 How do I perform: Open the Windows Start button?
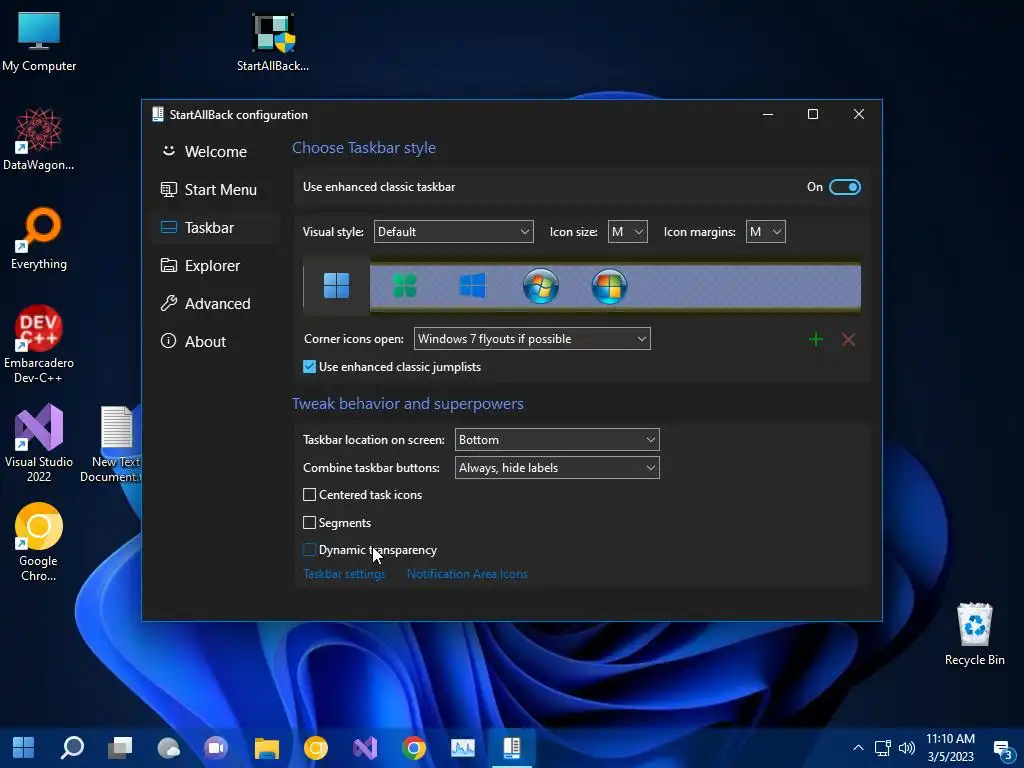[x=24, y=748]
